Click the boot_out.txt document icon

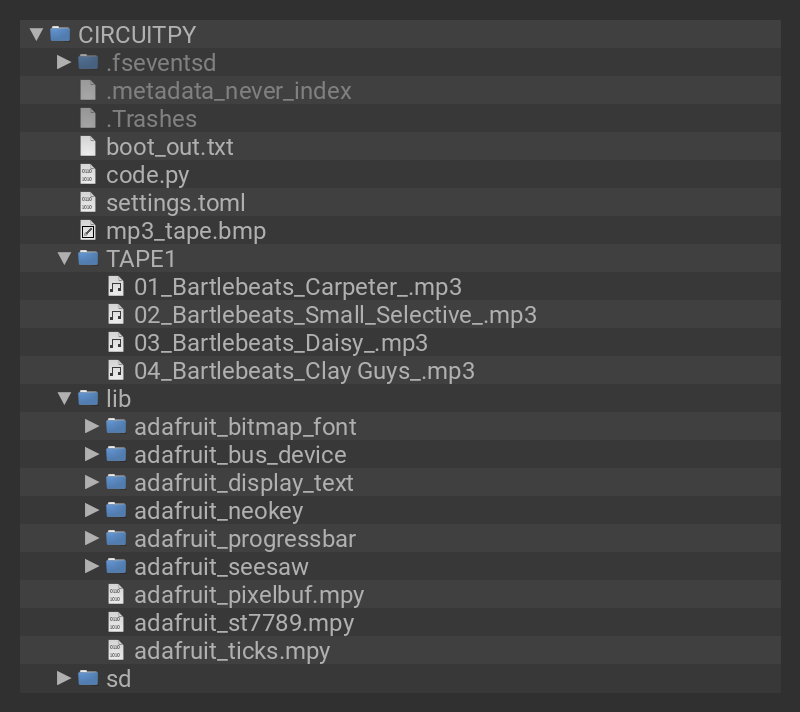click(x=88, y=146)
